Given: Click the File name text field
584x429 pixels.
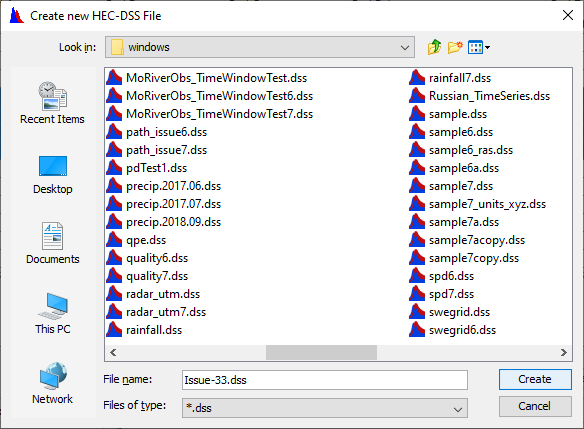Looking at the screenshot, I should click(x=325, y=380).
